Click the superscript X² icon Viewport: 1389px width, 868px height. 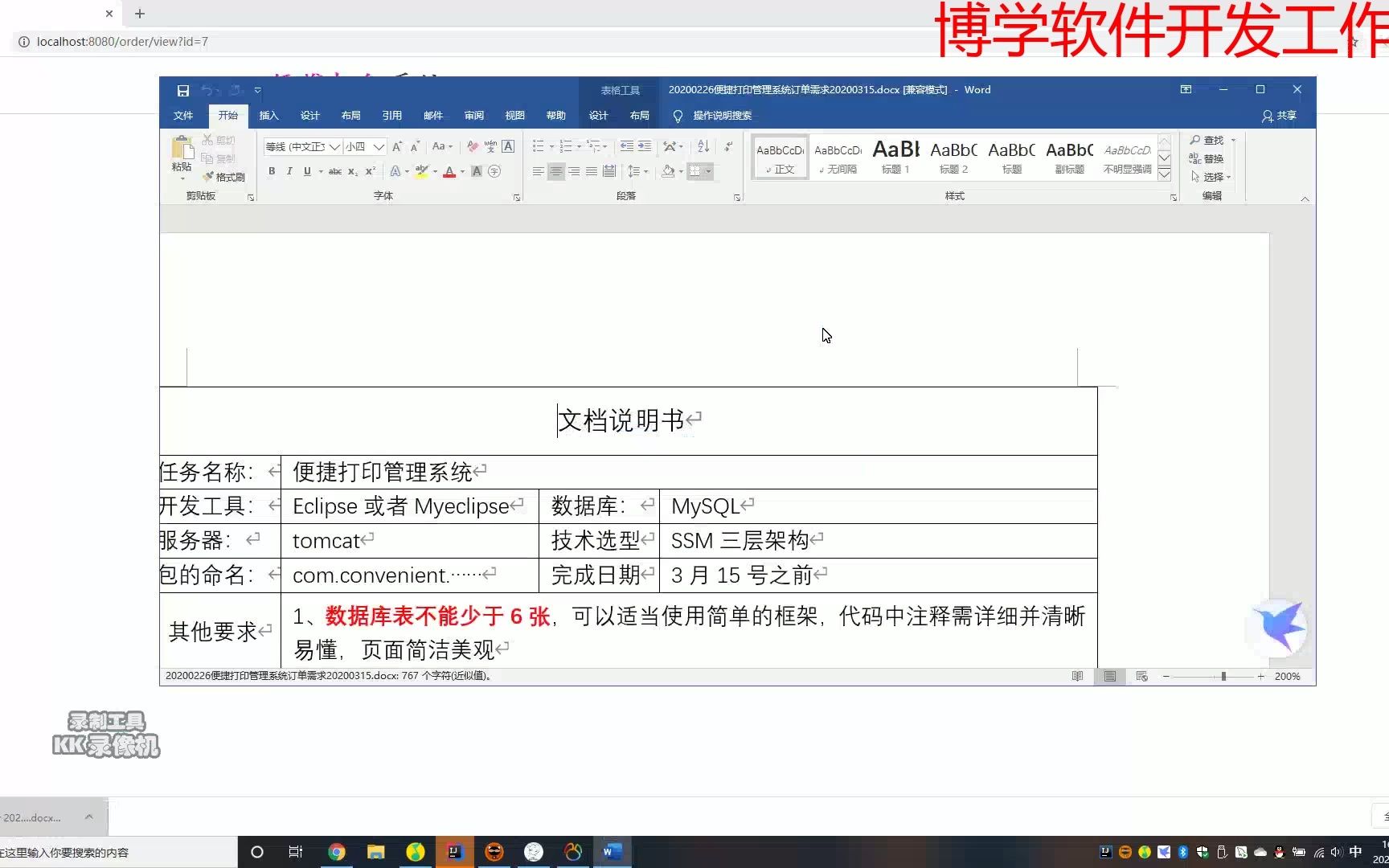[x=371, y=171]
